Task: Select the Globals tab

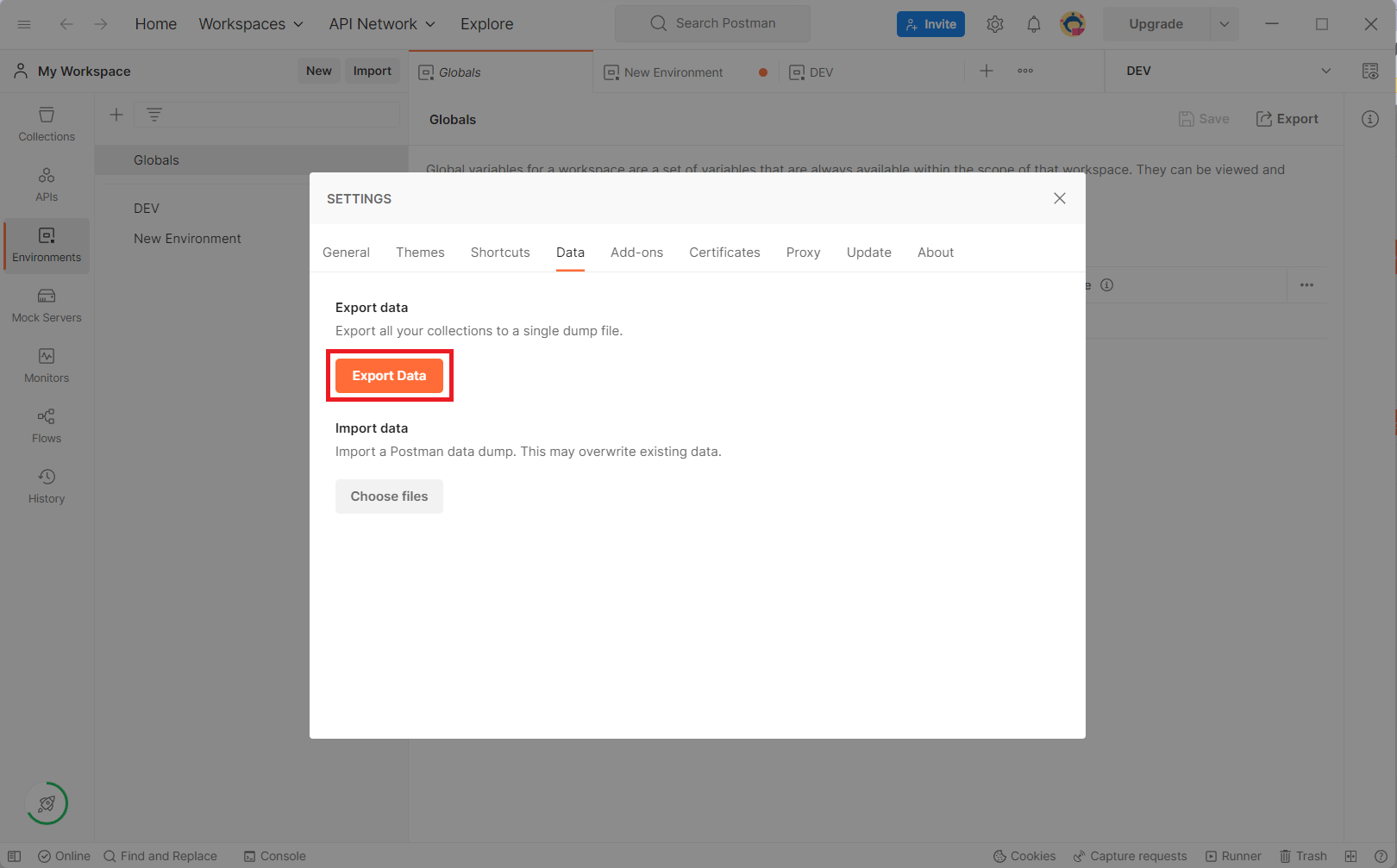Action: [x=500, y=72]
